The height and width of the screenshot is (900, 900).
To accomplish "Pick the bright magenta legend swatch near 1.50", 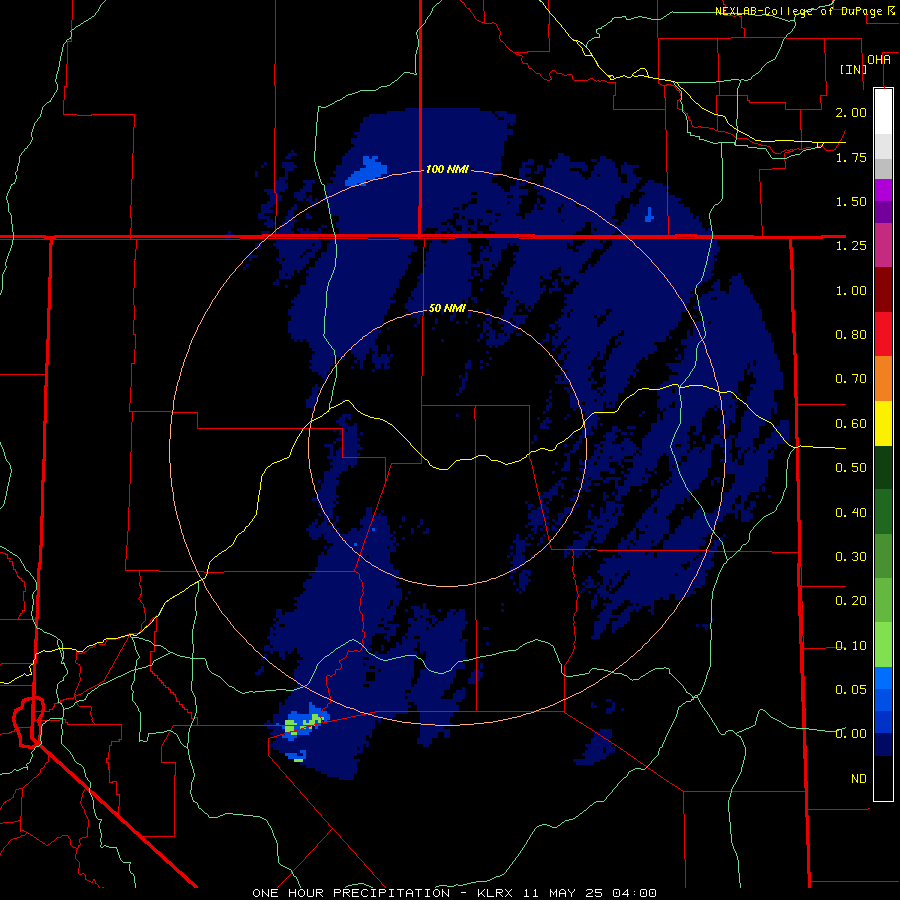I will (x=883, y=190).
